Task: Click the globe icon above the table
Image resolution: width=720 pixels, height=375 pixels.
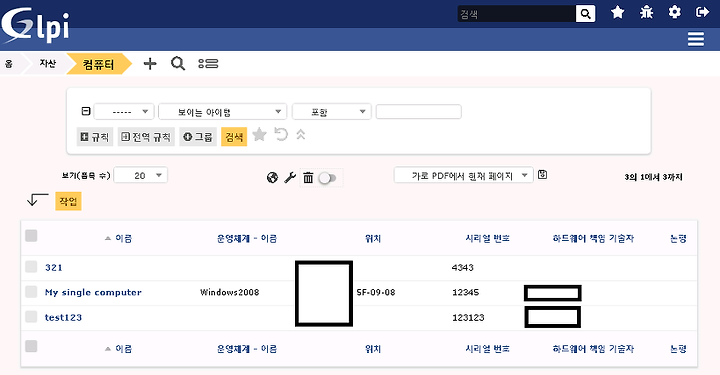Action: 272,178
